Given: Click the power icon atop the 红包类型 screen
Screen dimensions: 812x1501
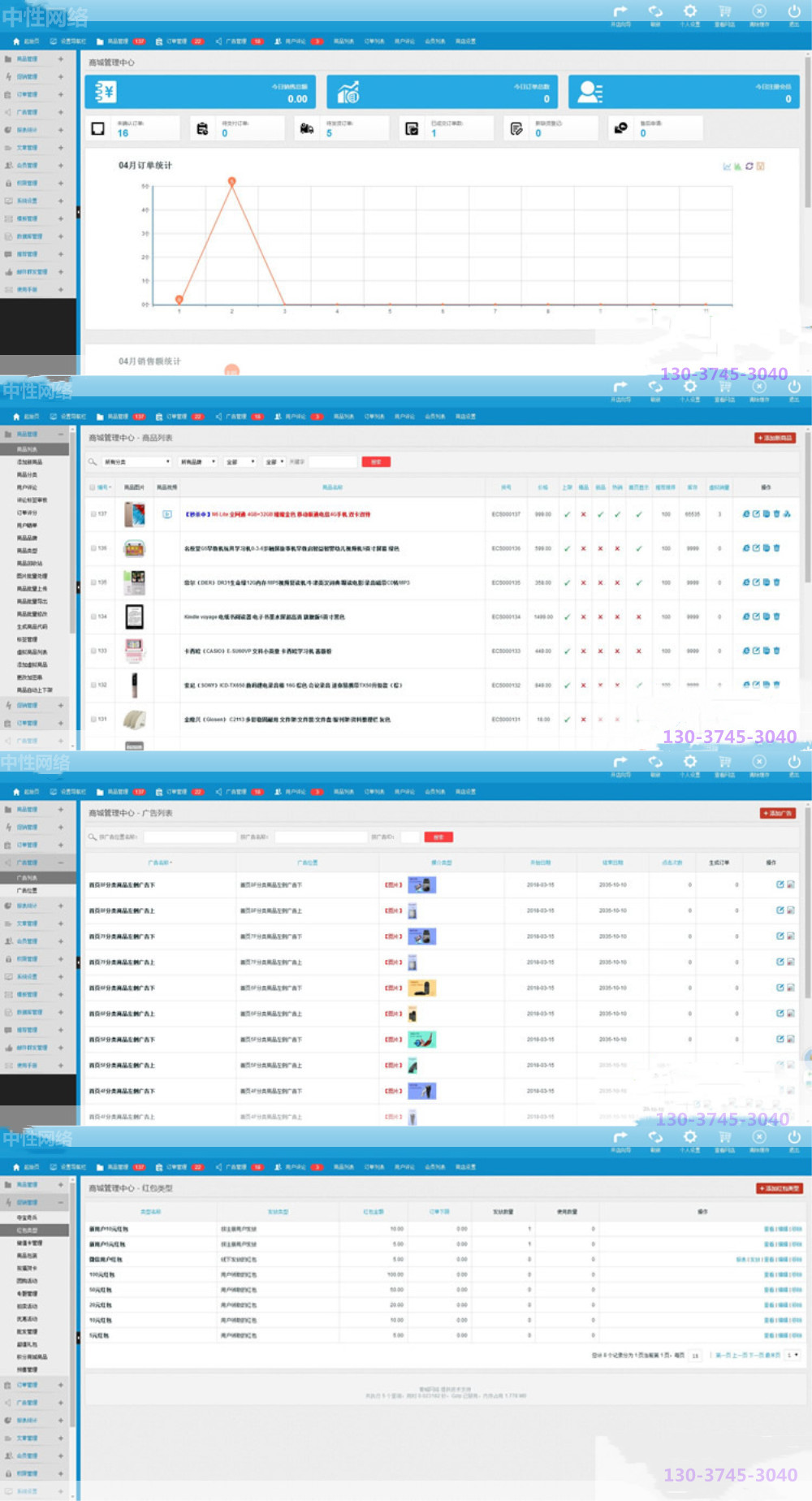Looking at the screenshot, I should coord(794,1137).
